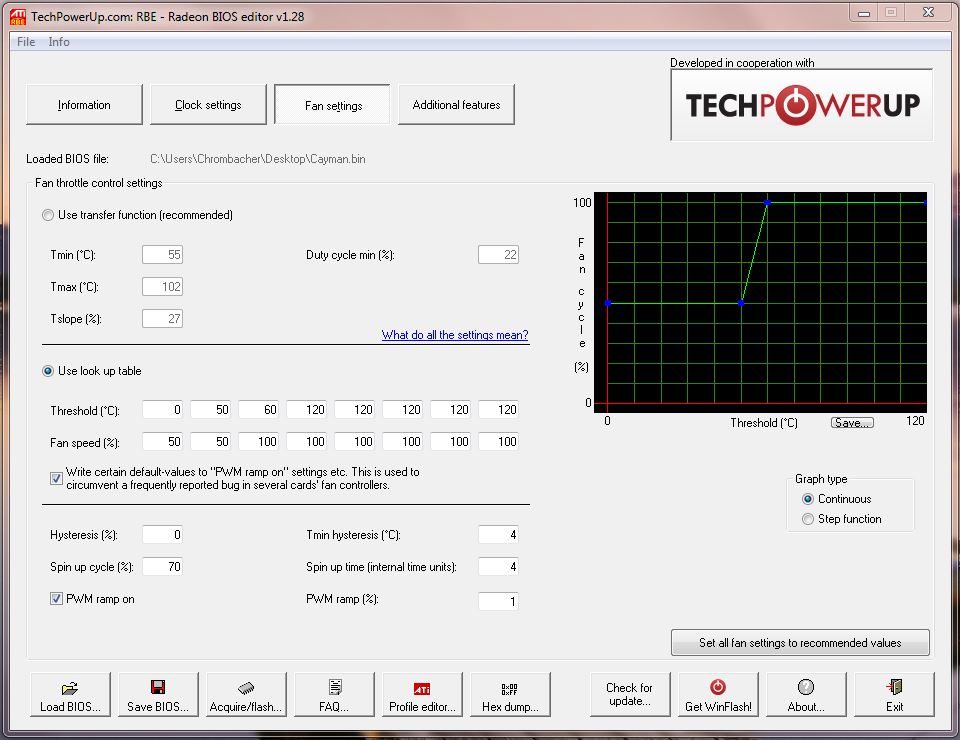Click the Tmin hysteresis (°C) field
The image size is (960, 740).
pyautogui.click(x=498, y=534)
